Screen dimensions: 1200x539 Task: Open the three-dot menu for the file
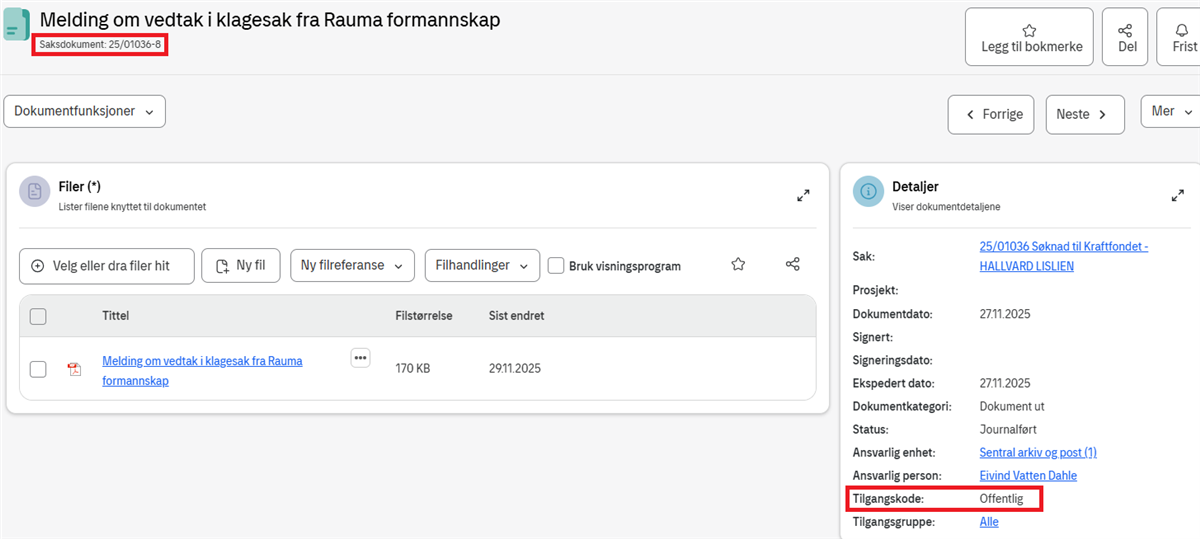(x=360, y=358)
